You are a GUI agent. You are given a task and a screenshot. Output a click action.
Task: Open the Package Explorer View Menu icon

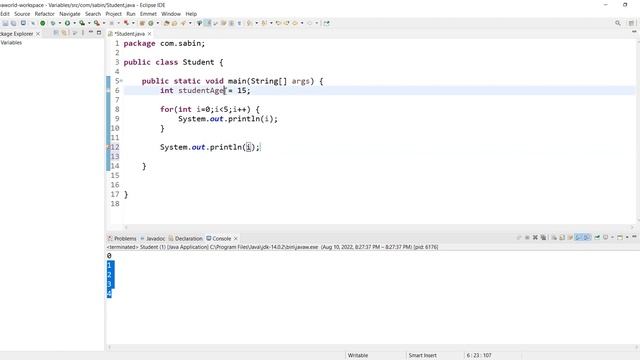tap(83, 33)
